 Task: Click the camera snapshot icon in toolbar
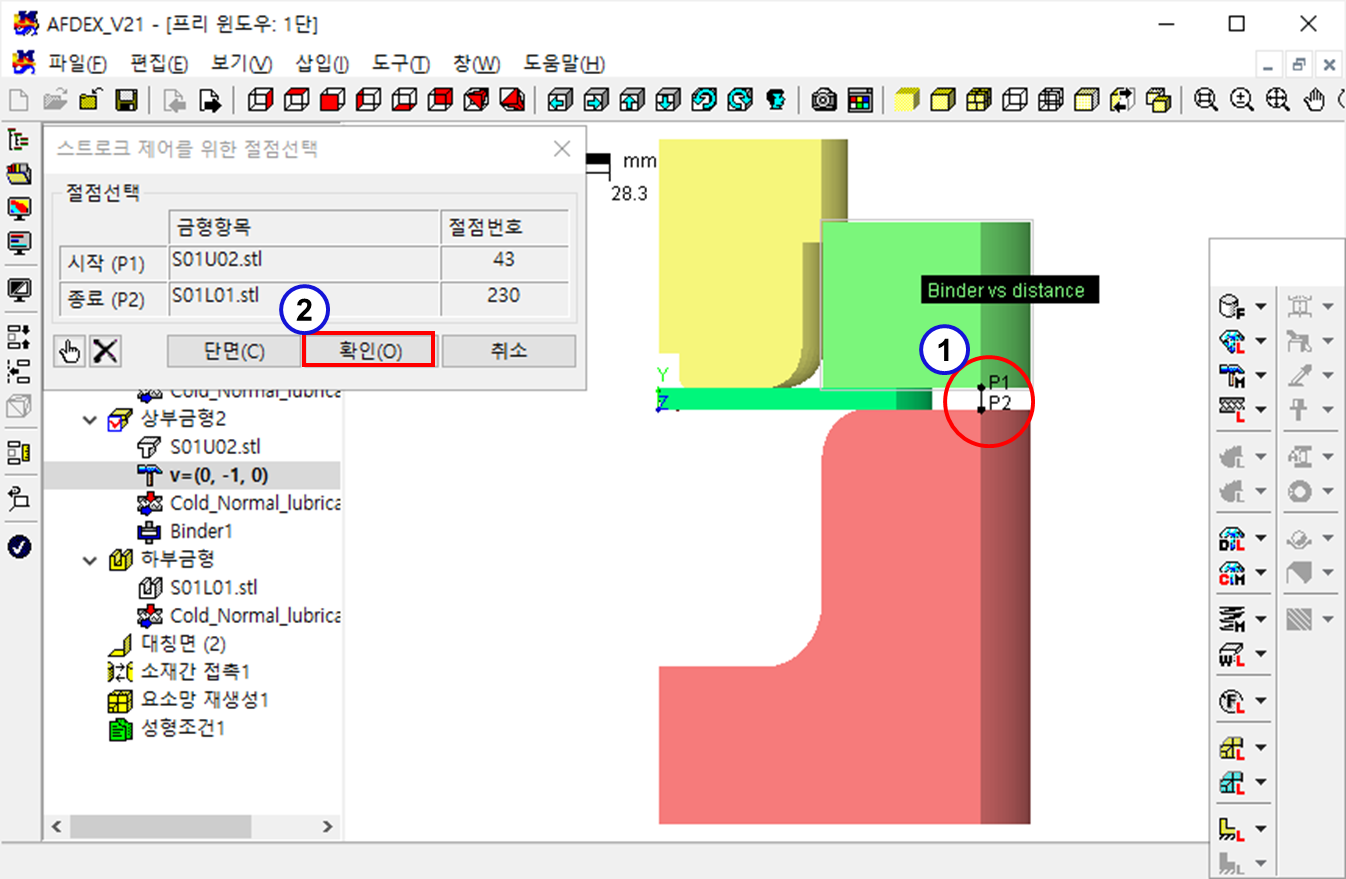(824, 100)
